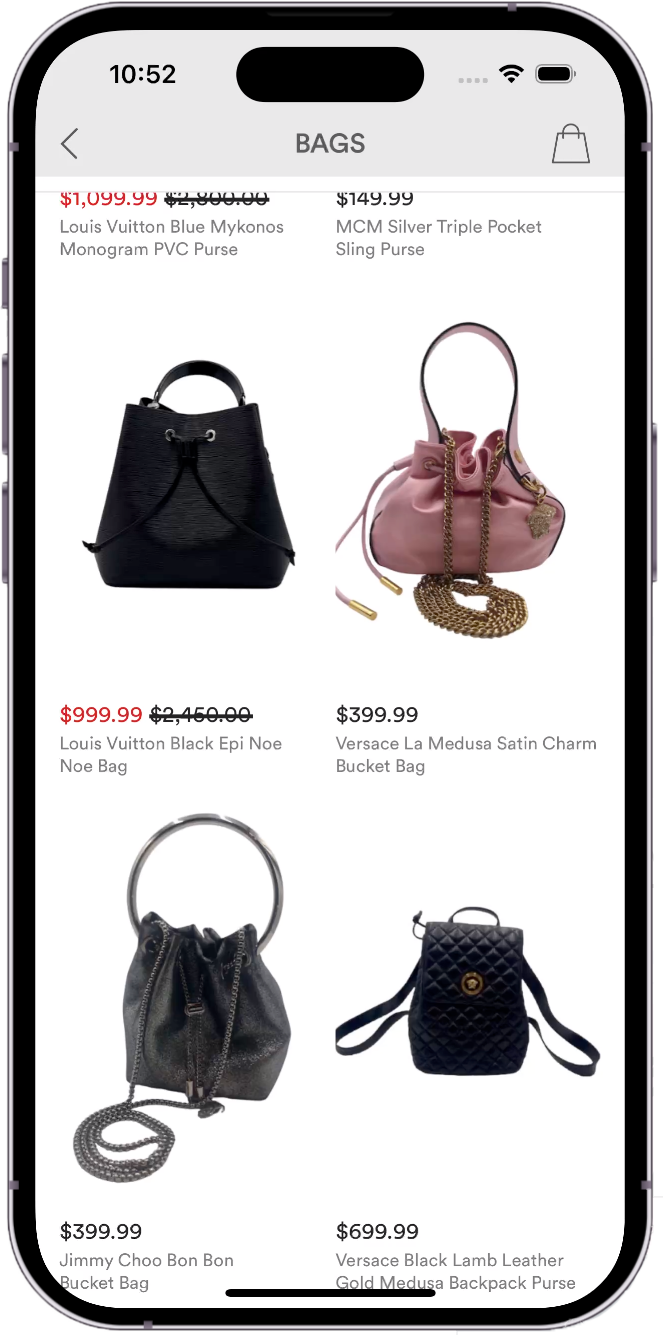Open Versace La Medusa Satin Charm Bucket Bag
The width and height of the screenshot is (663, 1335).
pyautogui.click(x=466, y=755)
